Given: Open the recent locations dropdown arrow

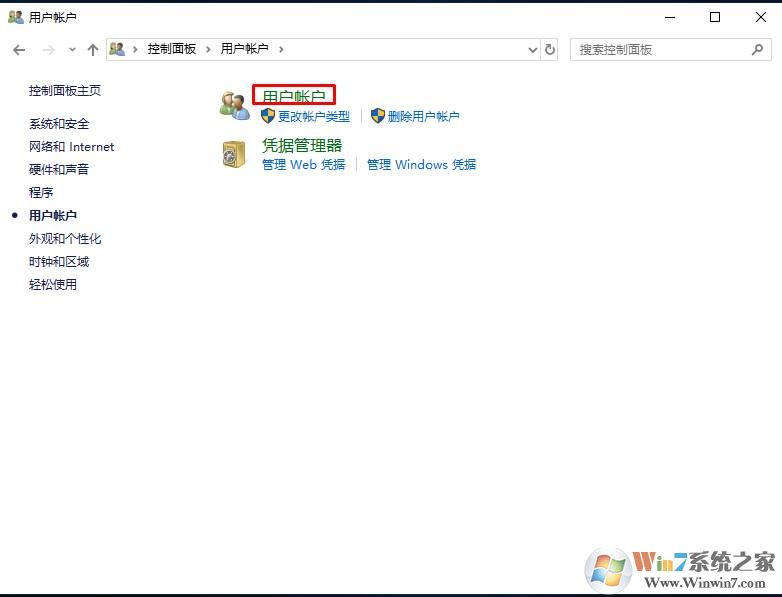Looking at the screenshot, I should pyautogui.click(x=72, y=49).
